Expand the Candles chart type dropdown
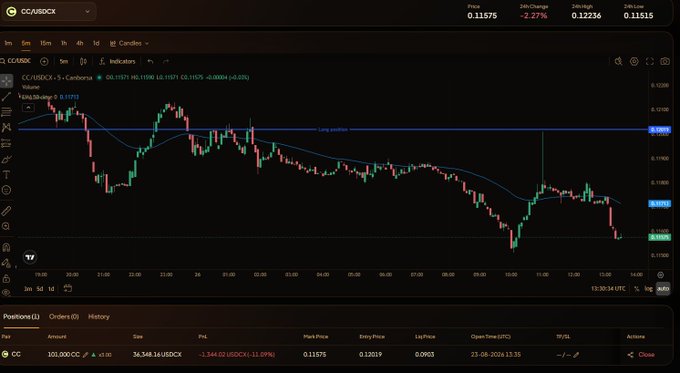Viewport: 680px width, 373px height. [x=129, y=43]
